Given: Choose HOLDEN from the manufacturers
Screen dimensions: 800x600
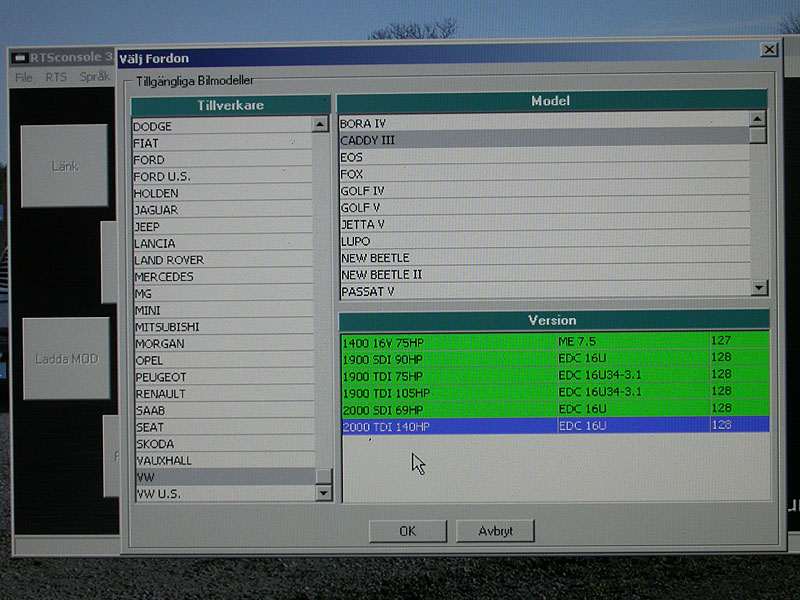Looking at the screenshot, I should pos(223,193).
